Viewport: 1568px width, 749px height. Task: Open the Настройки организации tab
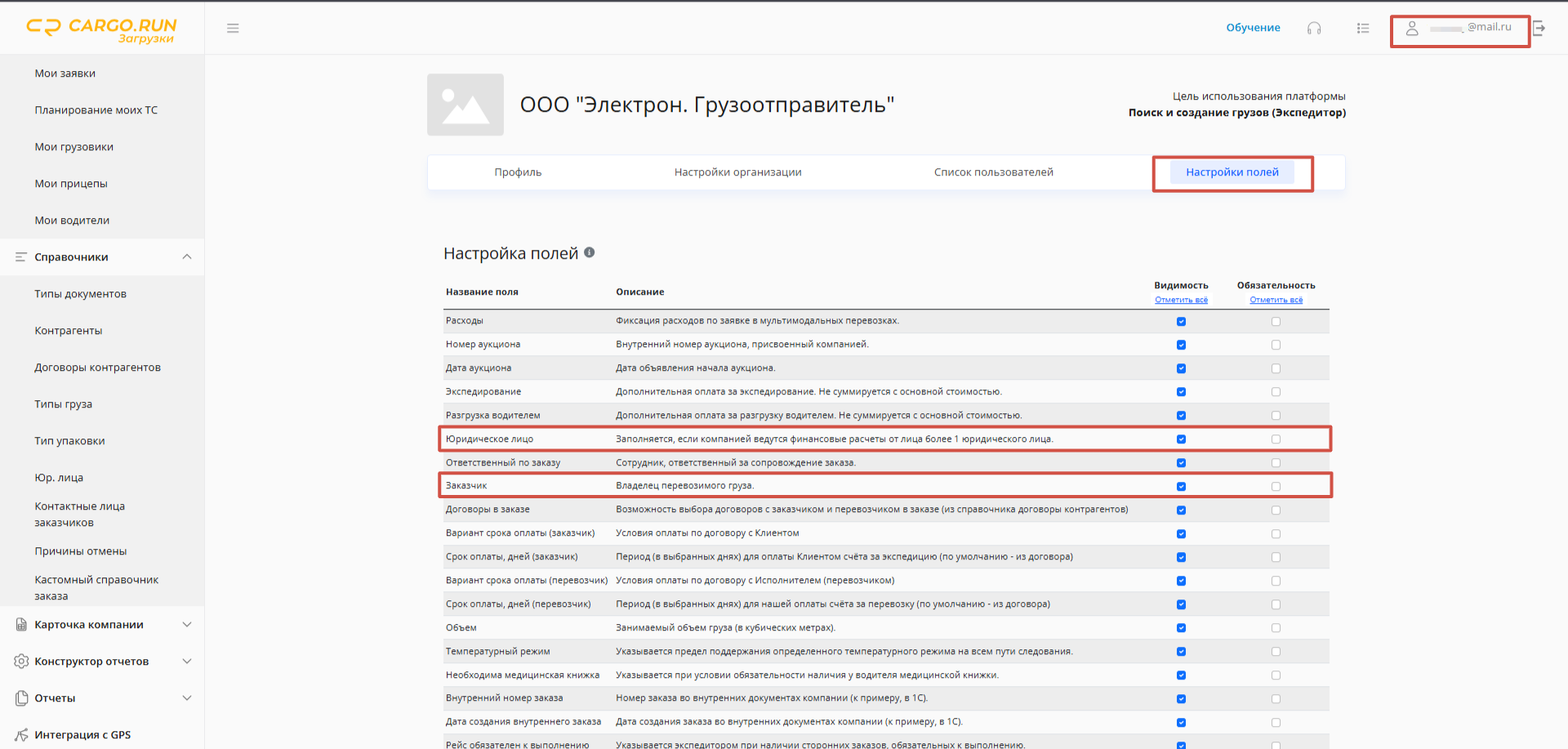pos(737,172)
